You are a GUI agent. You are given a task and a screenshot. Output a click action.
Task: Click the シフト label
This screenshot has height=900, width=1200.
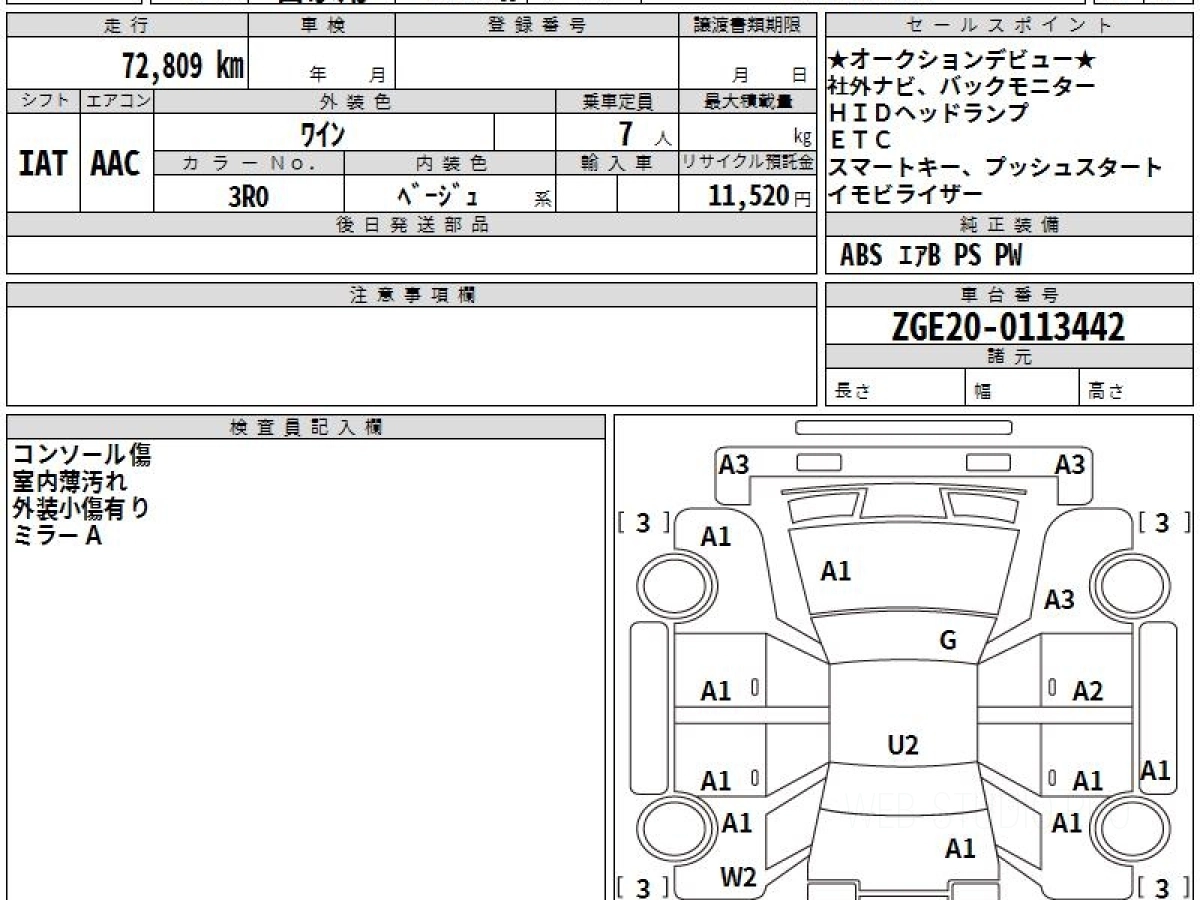pyautogui.click(x=43, y=101)
